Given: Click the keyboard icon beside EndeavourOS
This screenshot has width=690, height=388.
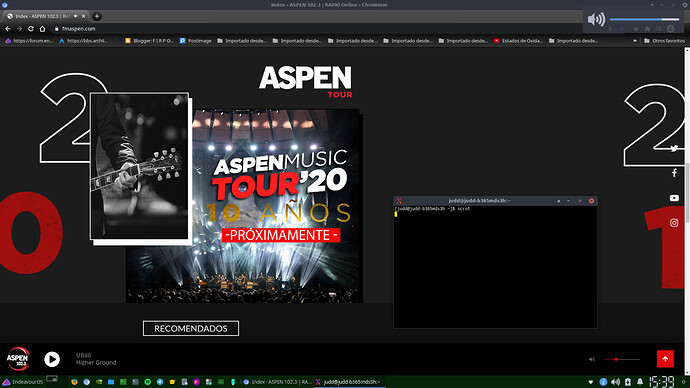Looking at the screenshot, I should coord(52,379).
